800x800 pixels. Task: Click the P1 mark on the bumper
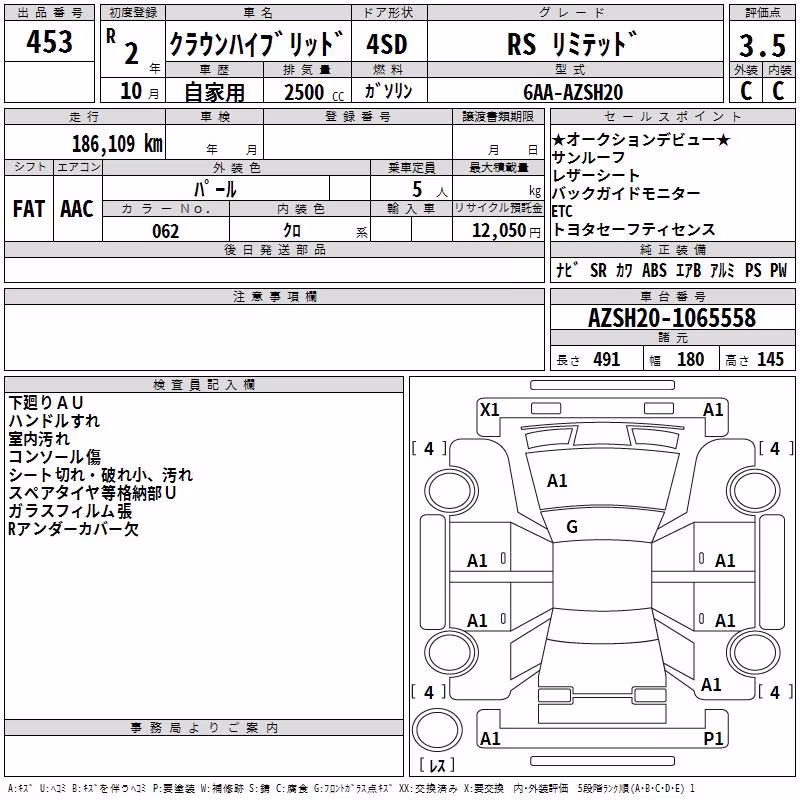coord(713,738)
